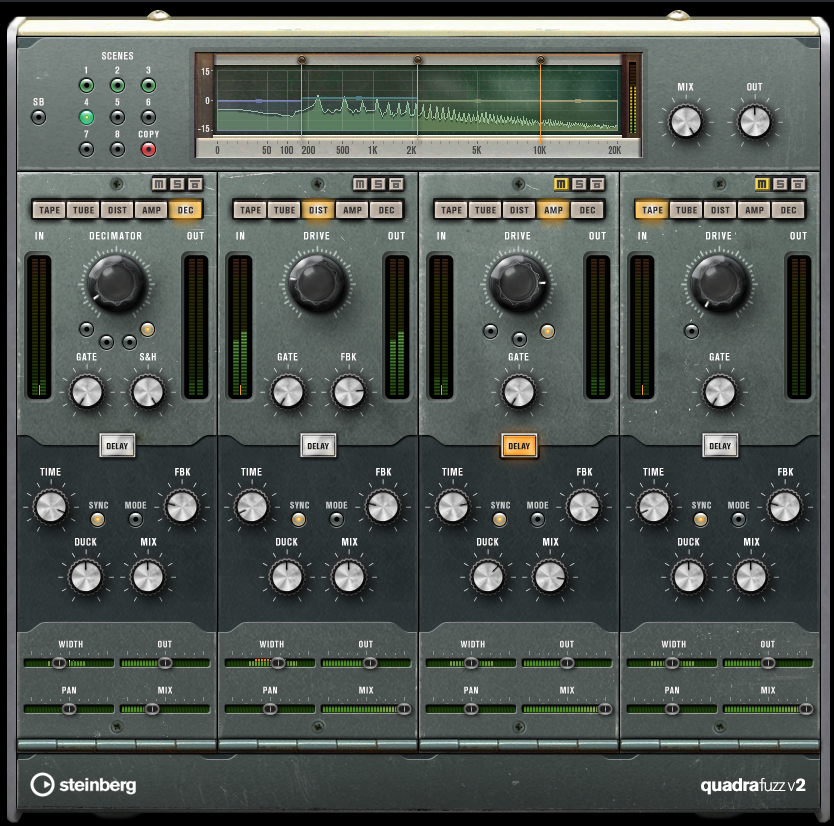The width and height of the screenshot is (834, 826).
Task: Click the FBK knob beside GATE in band 2
Action: (349, 393)
